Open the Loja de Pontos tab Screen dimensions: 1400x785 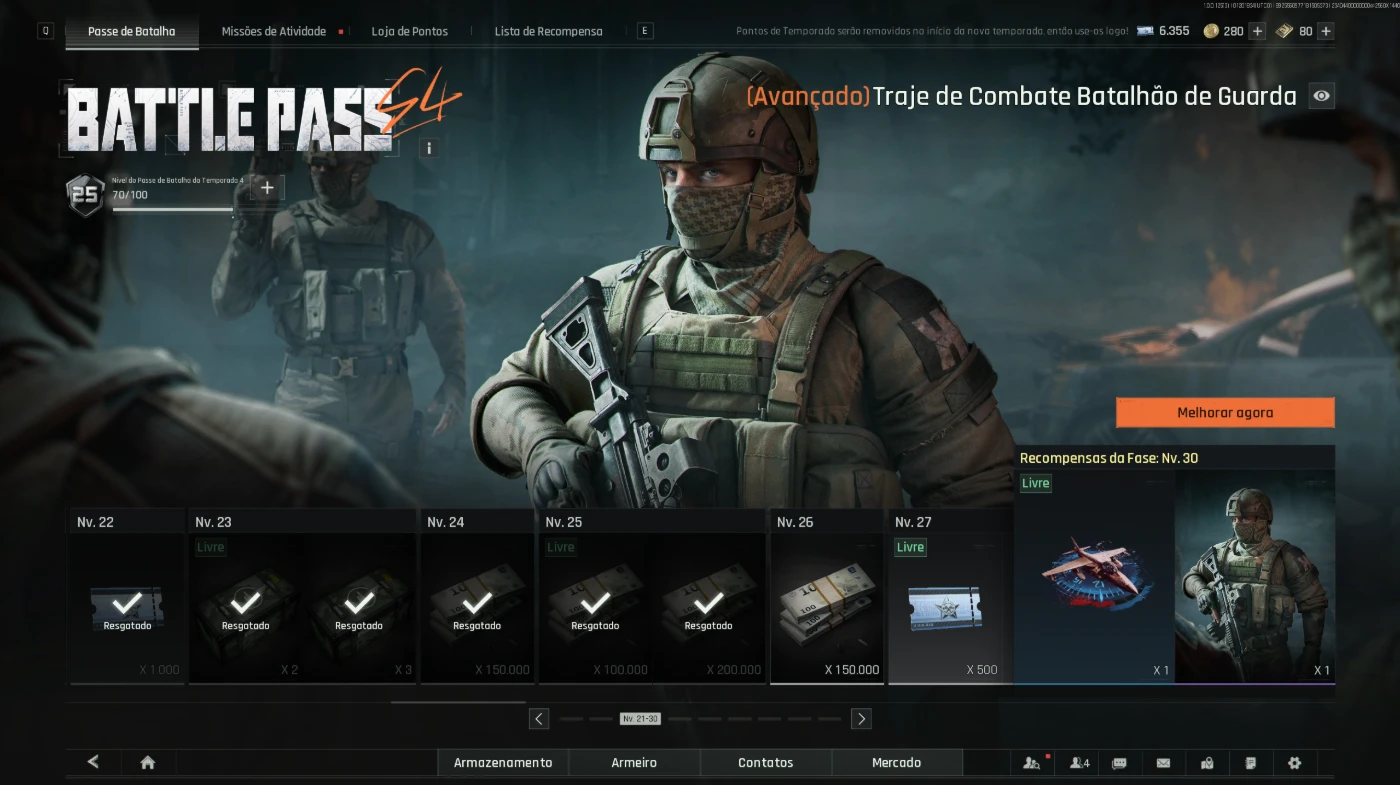pos(410,31)
